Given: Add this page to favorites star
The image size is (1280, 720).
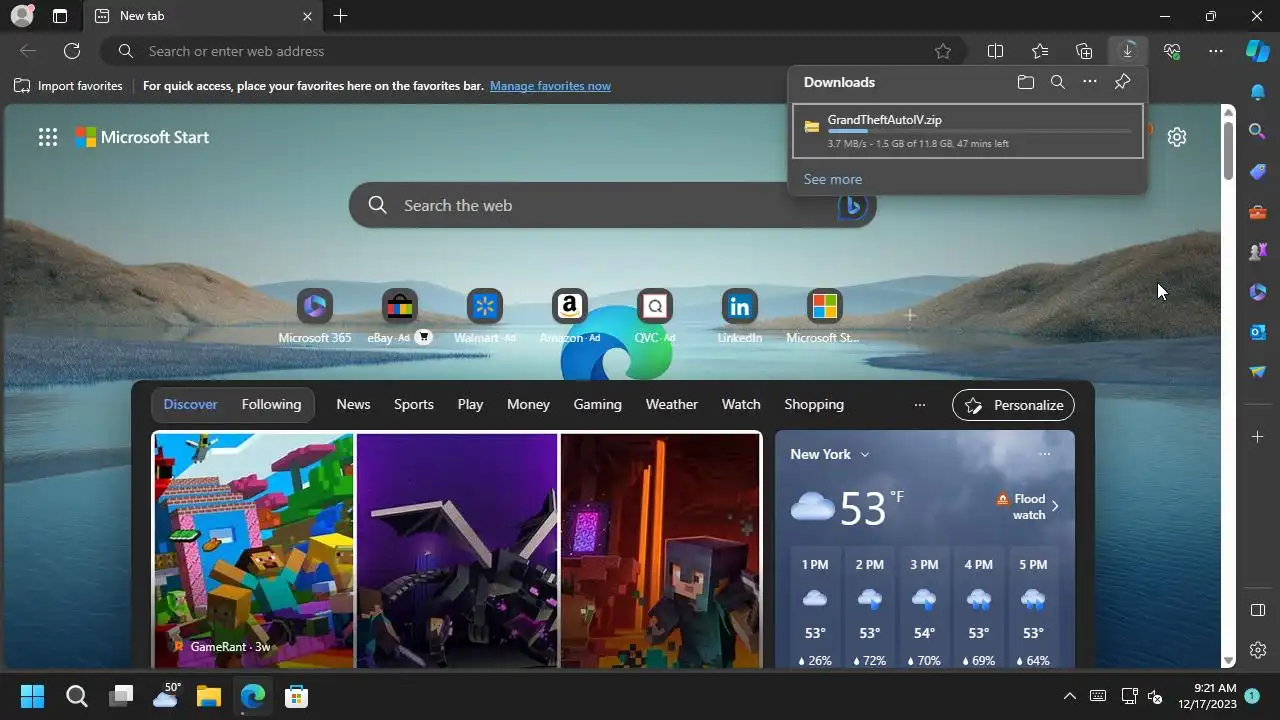Looking at the screenshot, I should pyautogui.click(x=942, y=51).
